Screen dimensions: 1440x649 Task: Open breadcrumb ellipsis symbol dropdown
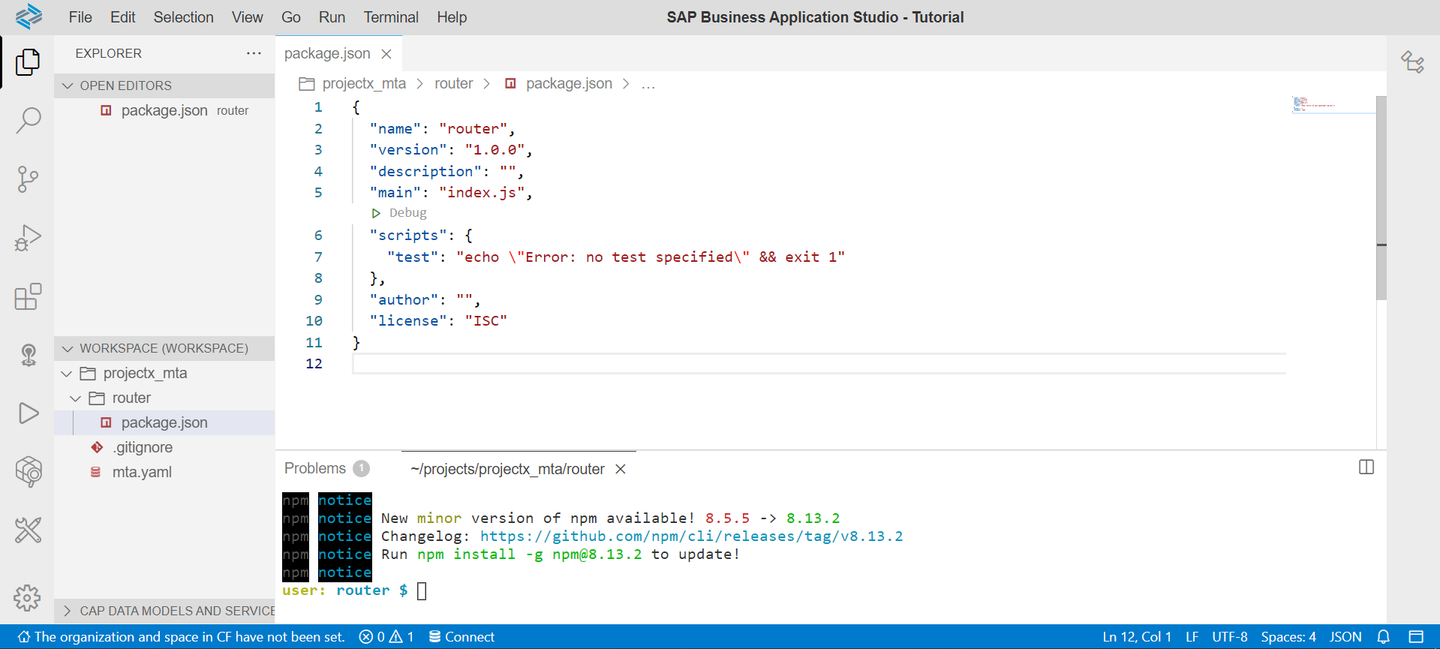click(x=647, y=84)
